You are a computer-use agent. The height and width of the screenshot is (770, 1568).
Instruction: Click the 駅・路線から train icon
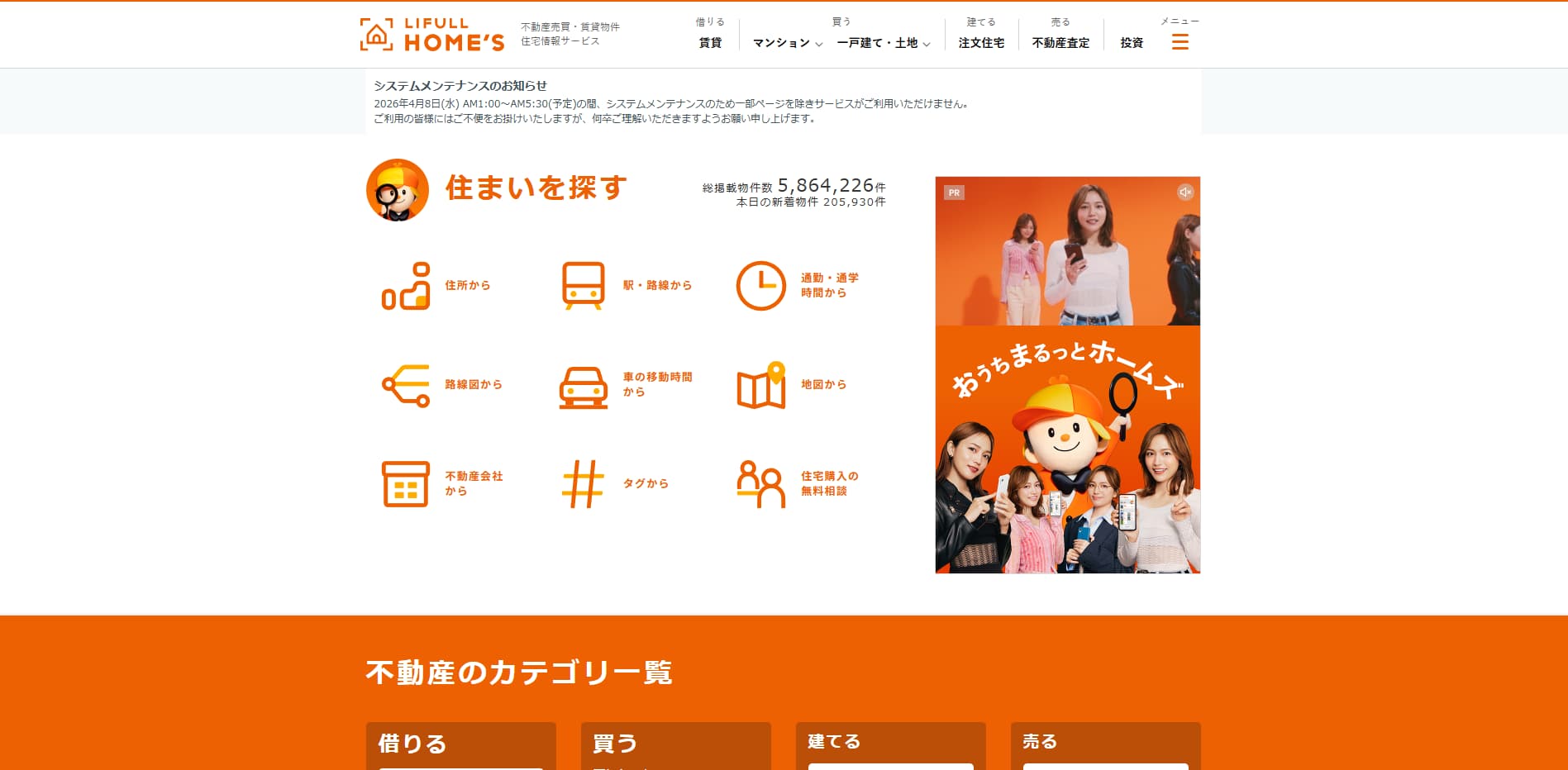tap(584, 284)
